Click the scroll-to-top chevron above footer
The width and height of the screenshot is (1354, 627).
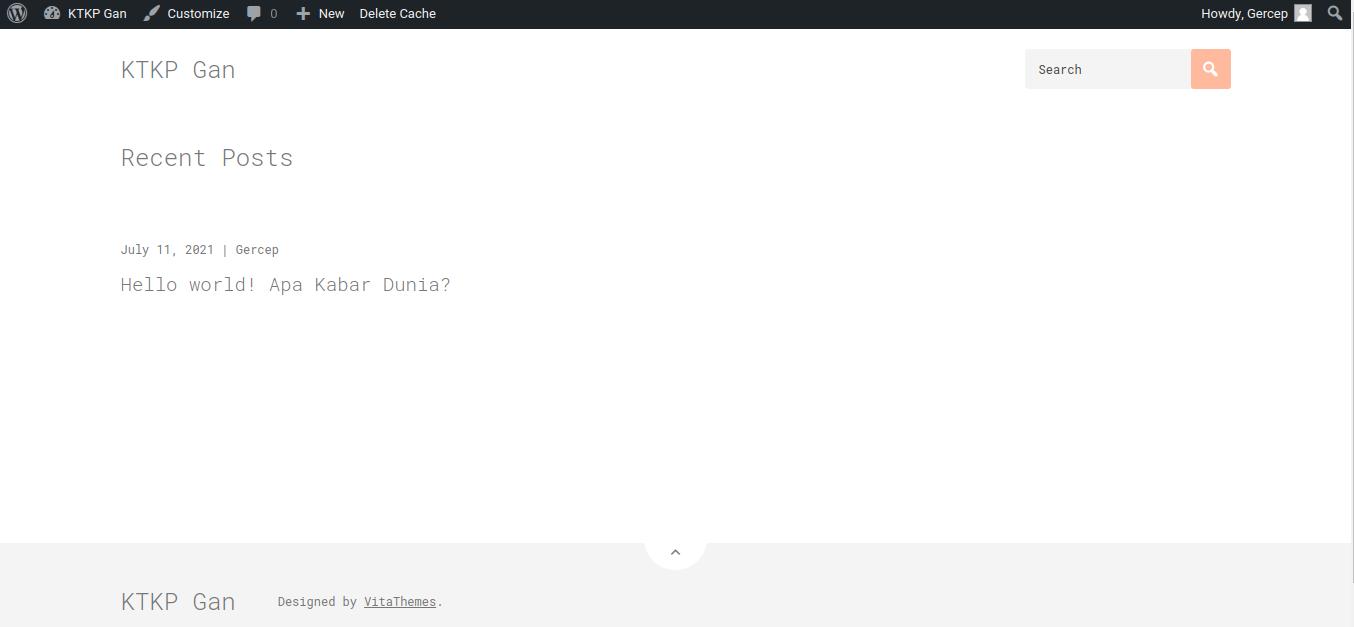(x=675, y=552)
